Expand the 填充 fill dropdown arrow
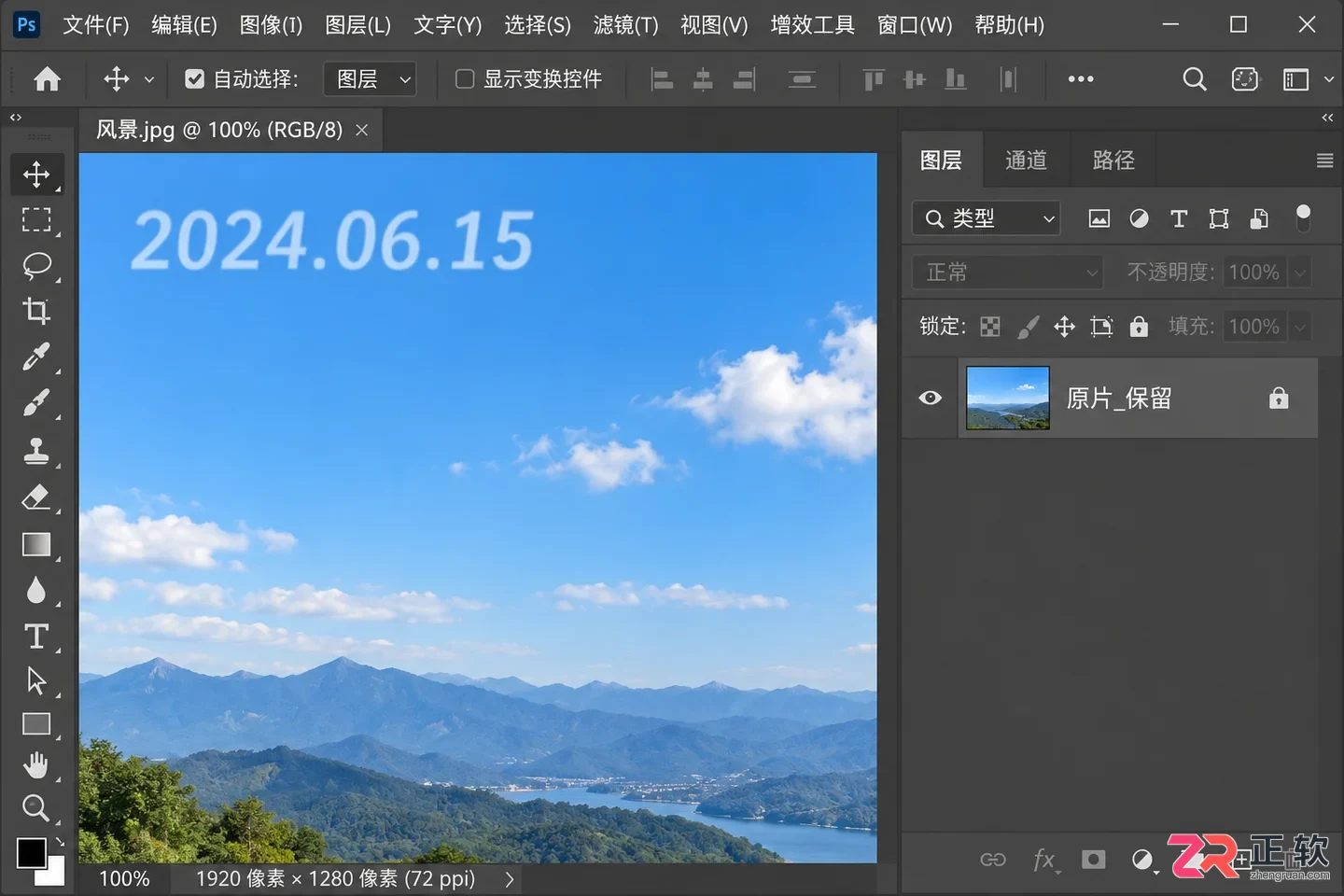Image resolution: width=1344 pixels, height=896 pixels. coord(1300,327)
